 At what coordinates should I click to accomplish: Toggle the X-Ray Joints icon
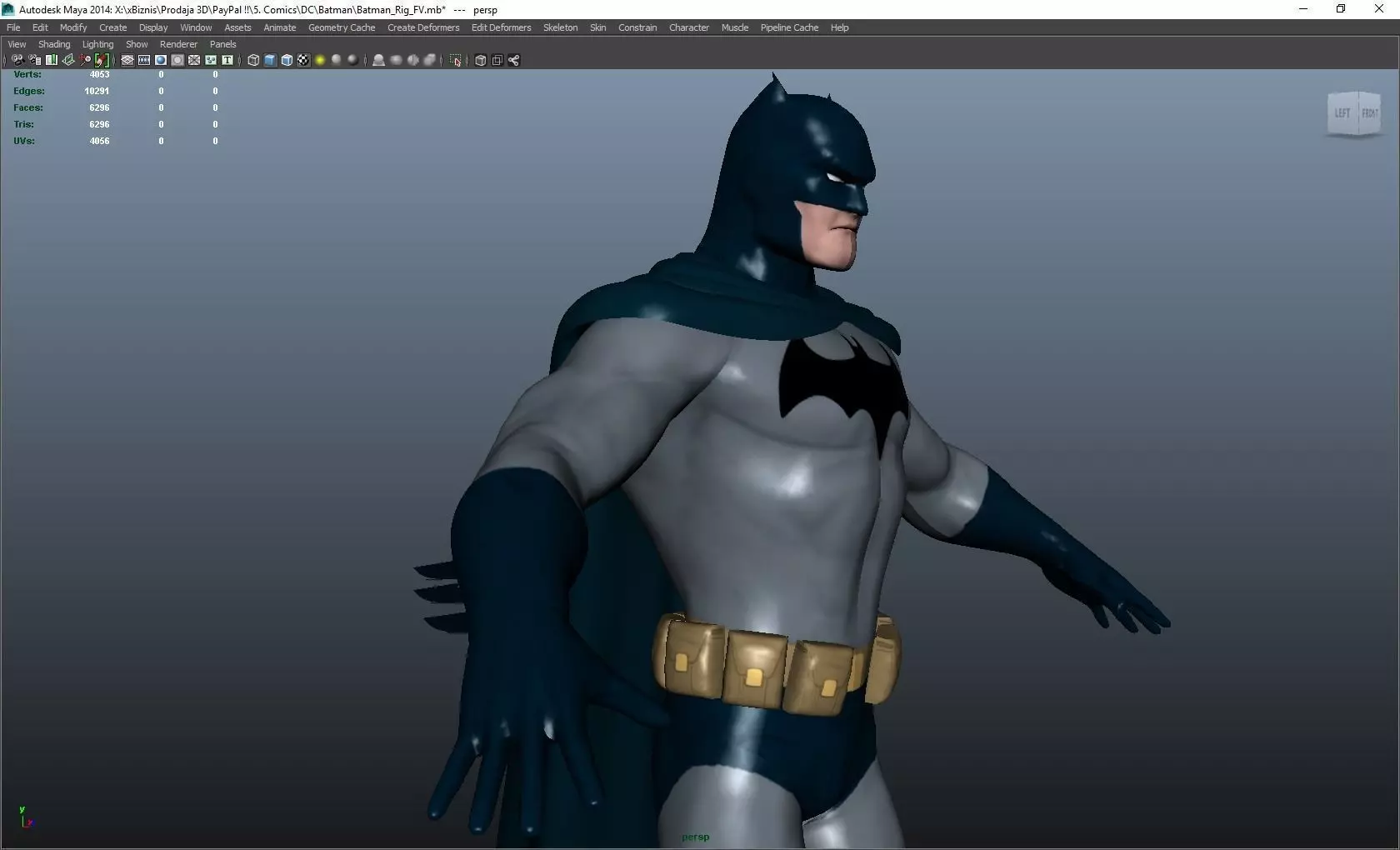pos(513,60)
